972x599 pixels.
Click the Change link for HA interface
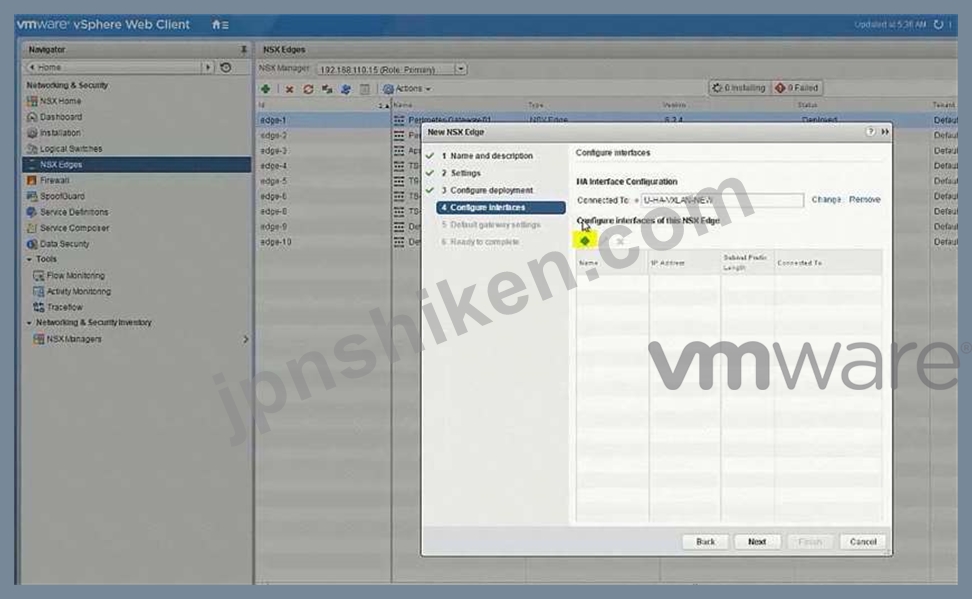tap(826, 200)
